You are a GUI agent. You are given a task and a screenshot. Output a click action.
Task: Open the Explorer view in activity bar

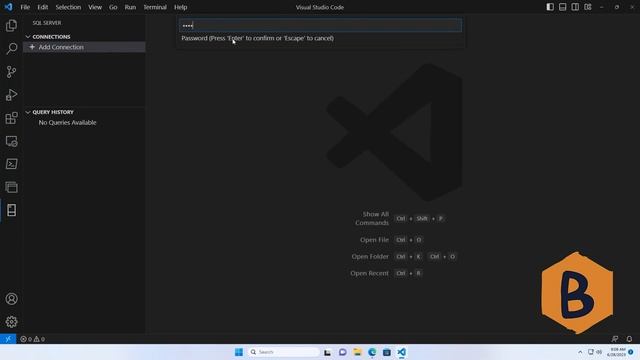pyautogui.click(x=11, y=25)
